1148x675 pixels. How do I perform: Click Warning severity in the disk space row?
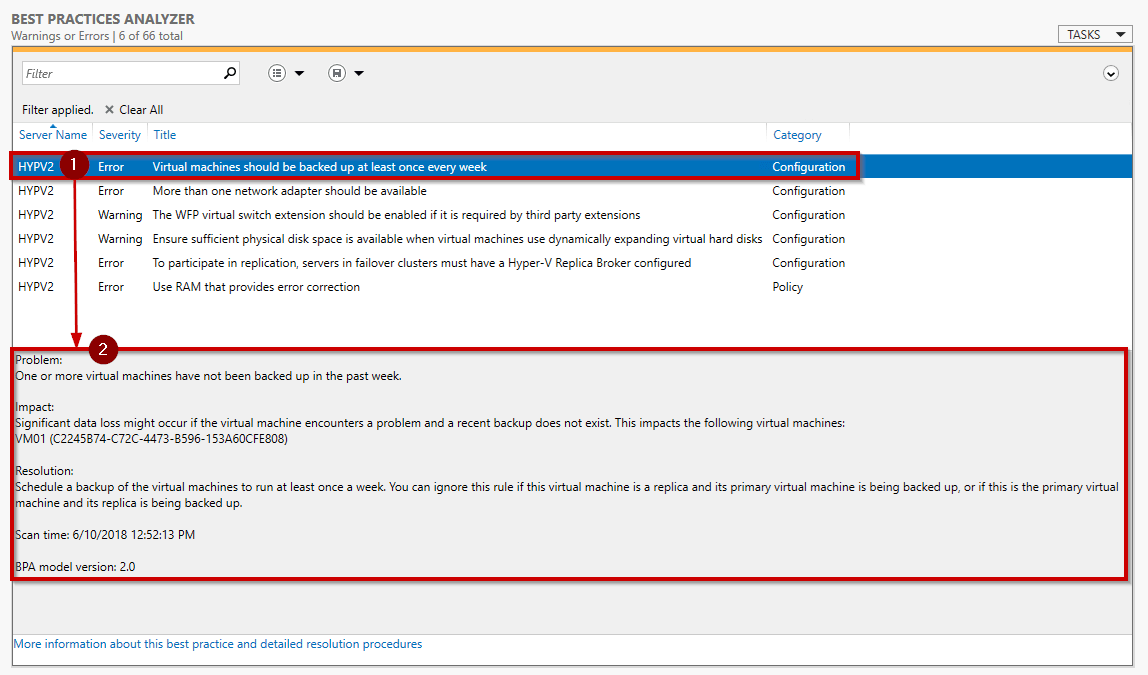pyautogui.click(x=120, y=239)
